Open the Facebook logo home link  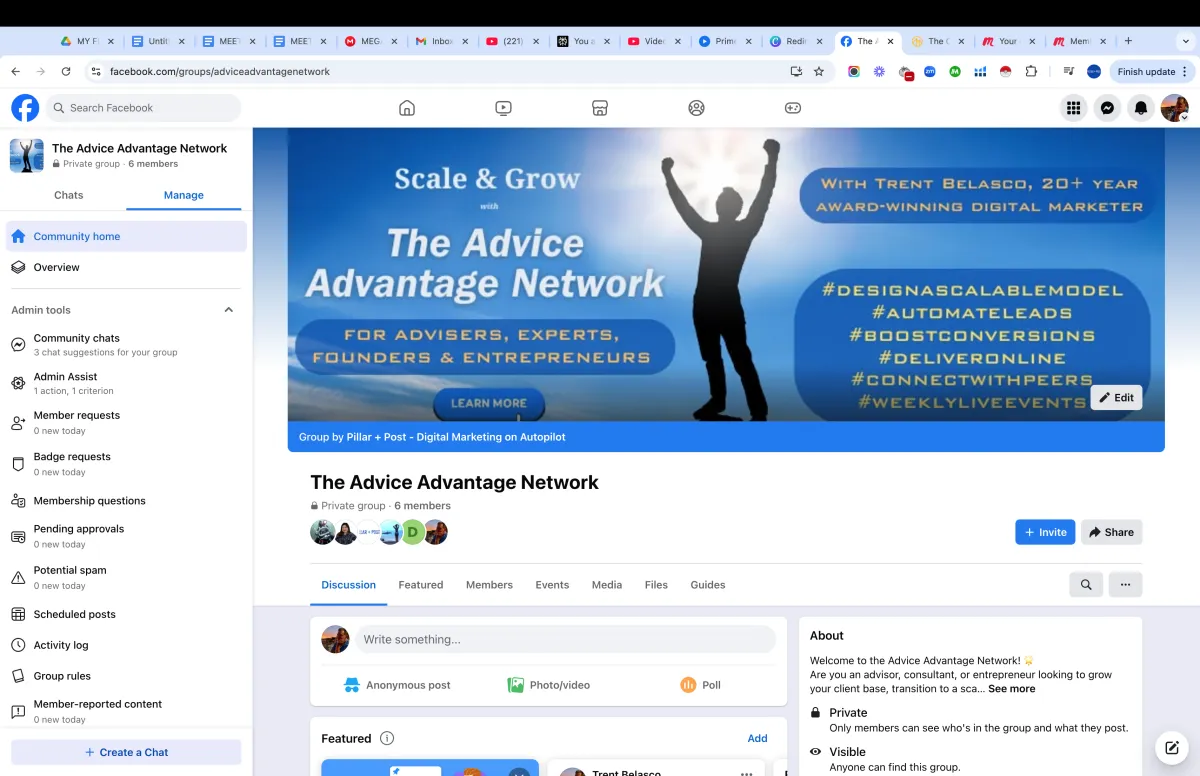(25, 108)
